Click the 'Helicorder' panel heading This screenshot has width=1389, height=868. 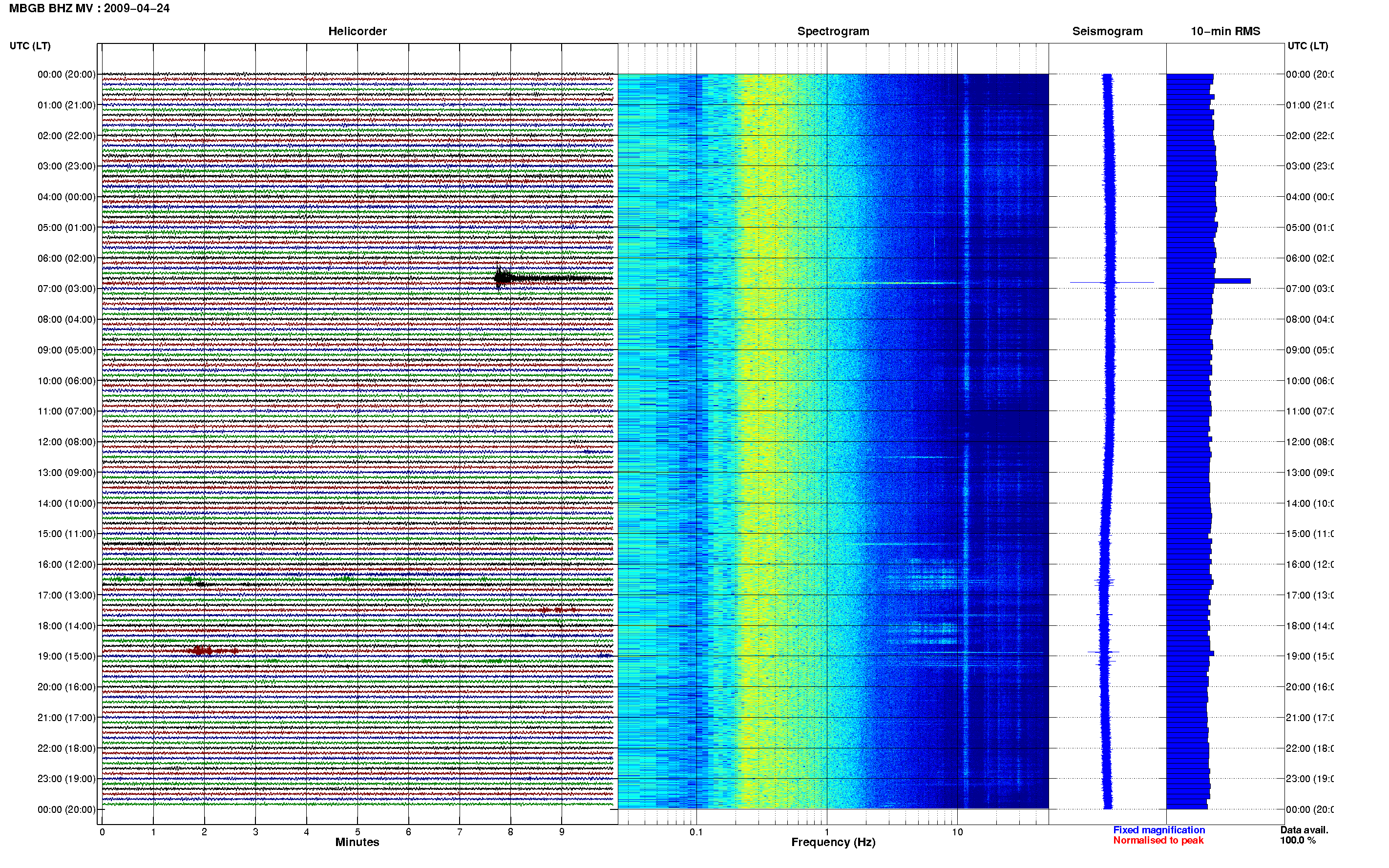pyautogui.click(x=357, y=31)
